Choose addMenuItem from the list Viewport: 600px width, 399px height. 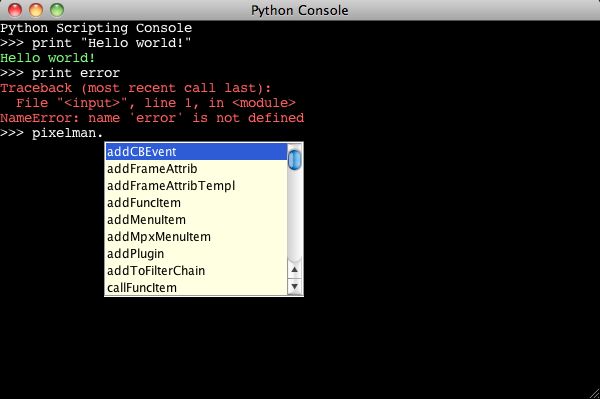tap(196, 220)
